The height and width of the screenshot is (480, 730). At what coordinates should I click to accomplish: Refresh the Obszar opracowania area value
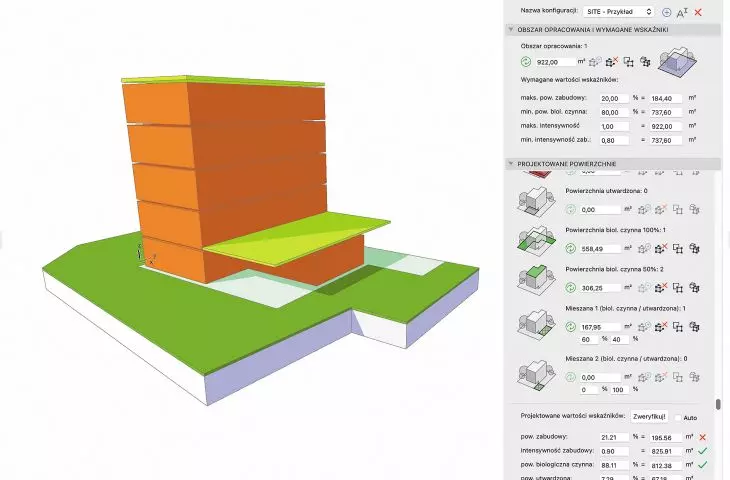(526, 61)
